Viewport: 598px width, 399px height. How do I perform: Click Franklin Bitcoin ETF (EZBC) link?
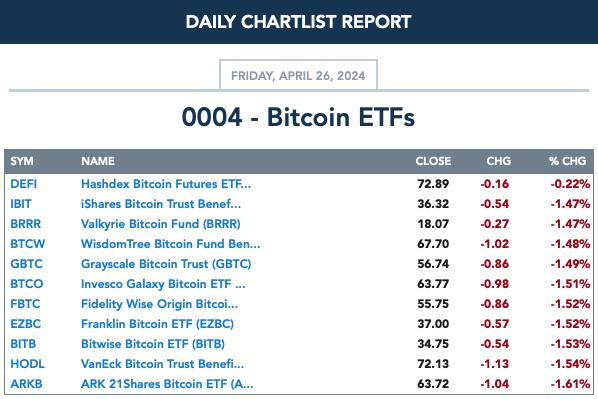coord(157,324)
